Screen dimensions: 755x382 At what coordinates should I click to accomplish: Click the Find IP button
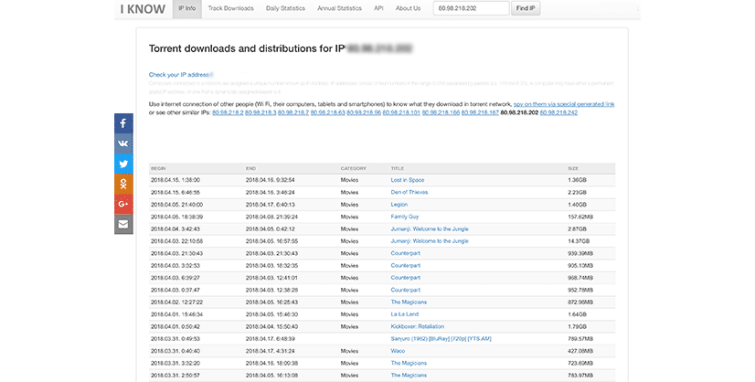525,8
